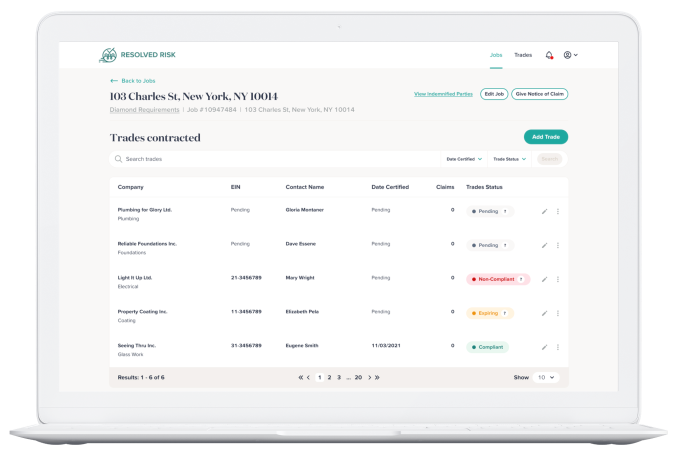This screenshot has height=464, width=680.
Task: Click the Add Trade button
Action: [546, 137]
